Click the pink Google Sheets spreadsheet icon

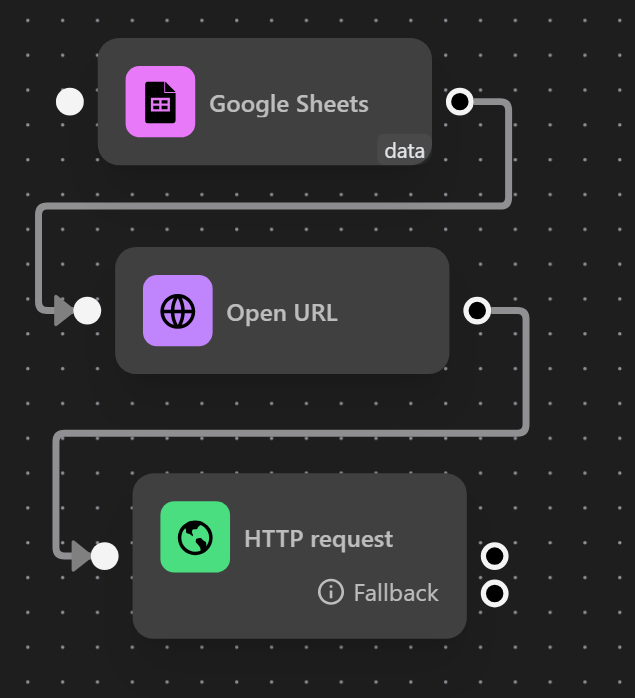point(160,101)
